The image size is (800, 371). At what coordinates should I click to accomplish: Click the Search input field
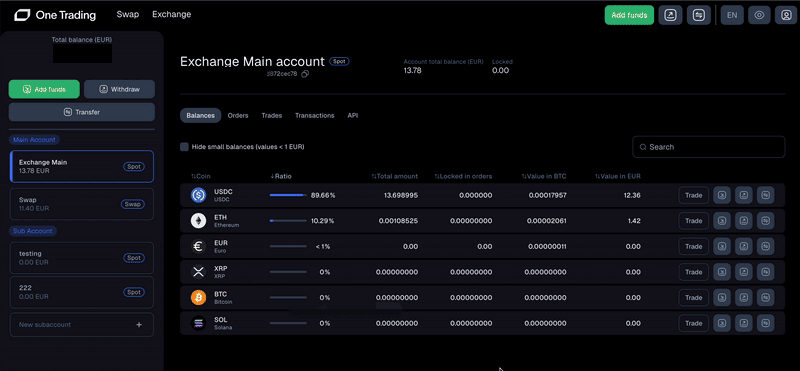click(x=709, y=147)
